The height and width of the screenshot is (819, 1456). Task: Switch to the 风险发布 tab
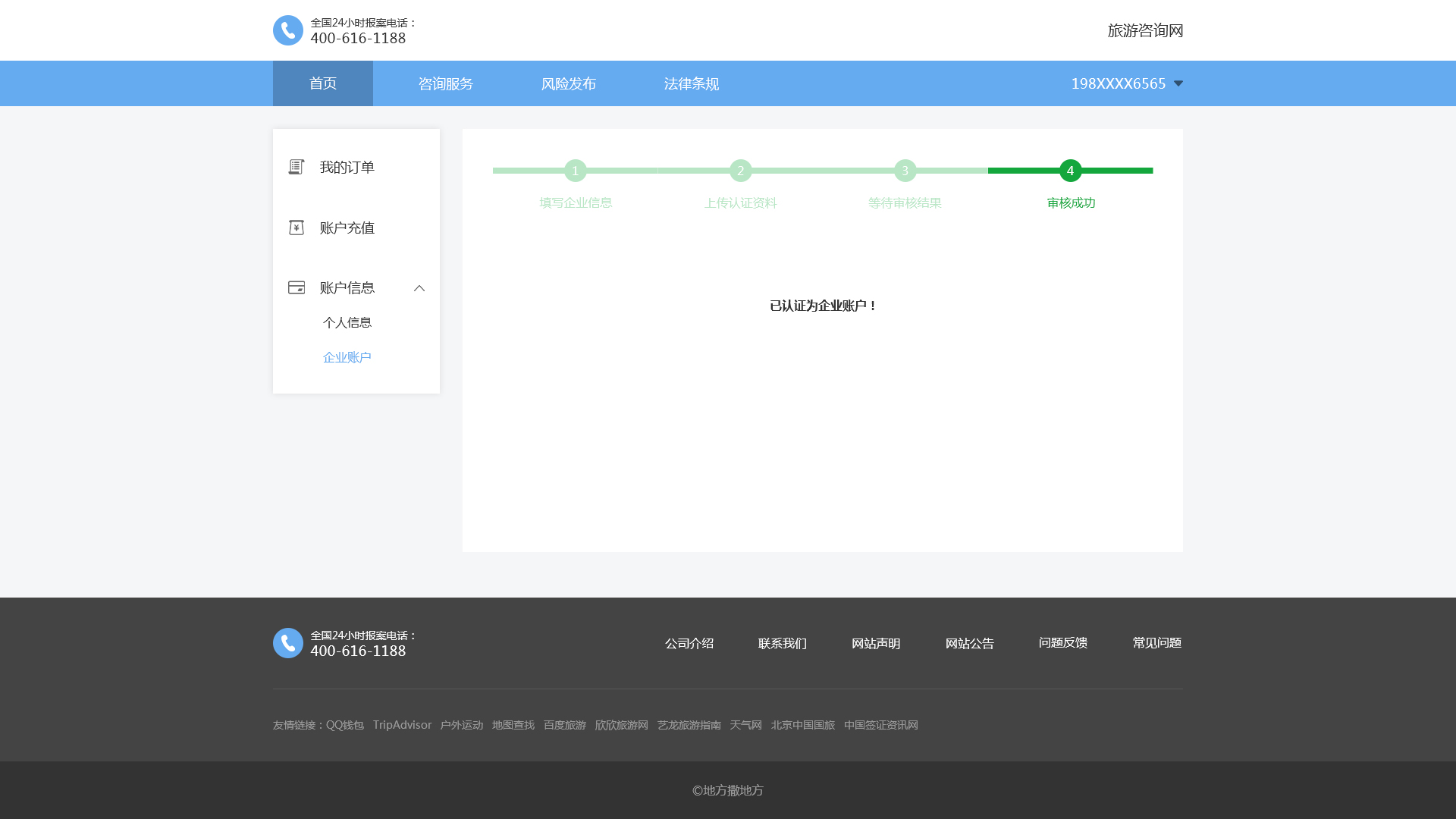[x=569, y=83]
